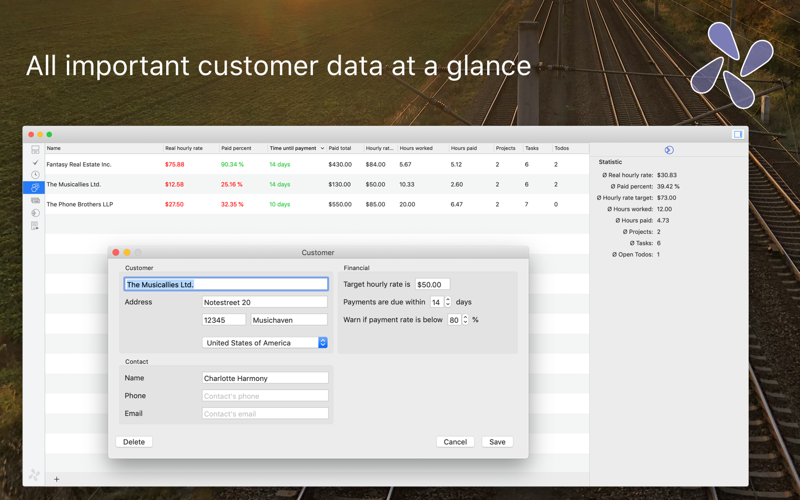Click the Ø Hourly rate target $73.00 statistic

[x=636, y=197]
